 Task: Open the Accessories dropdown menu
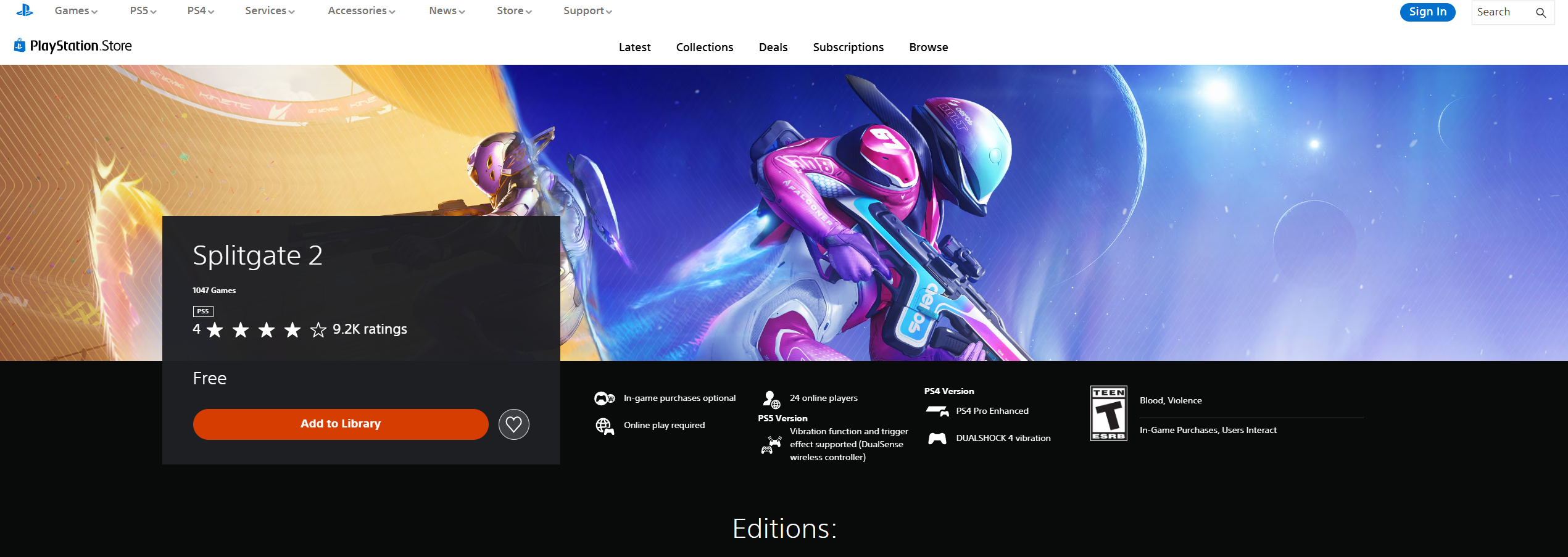coord(361,11)
